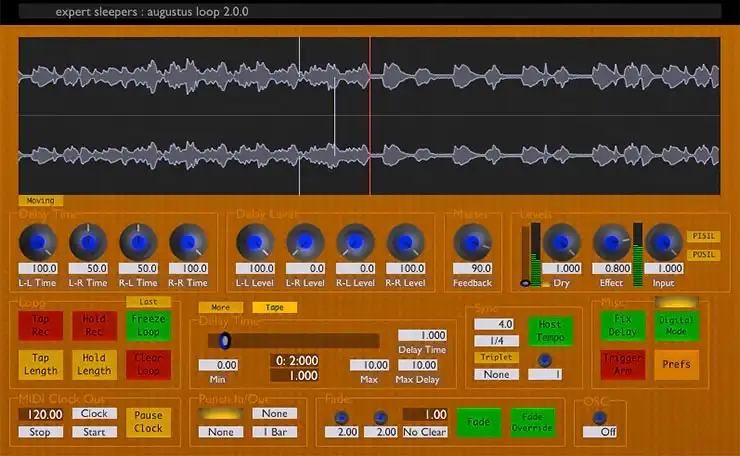Click the Delay Time value field 1.000

click(422, 335)
